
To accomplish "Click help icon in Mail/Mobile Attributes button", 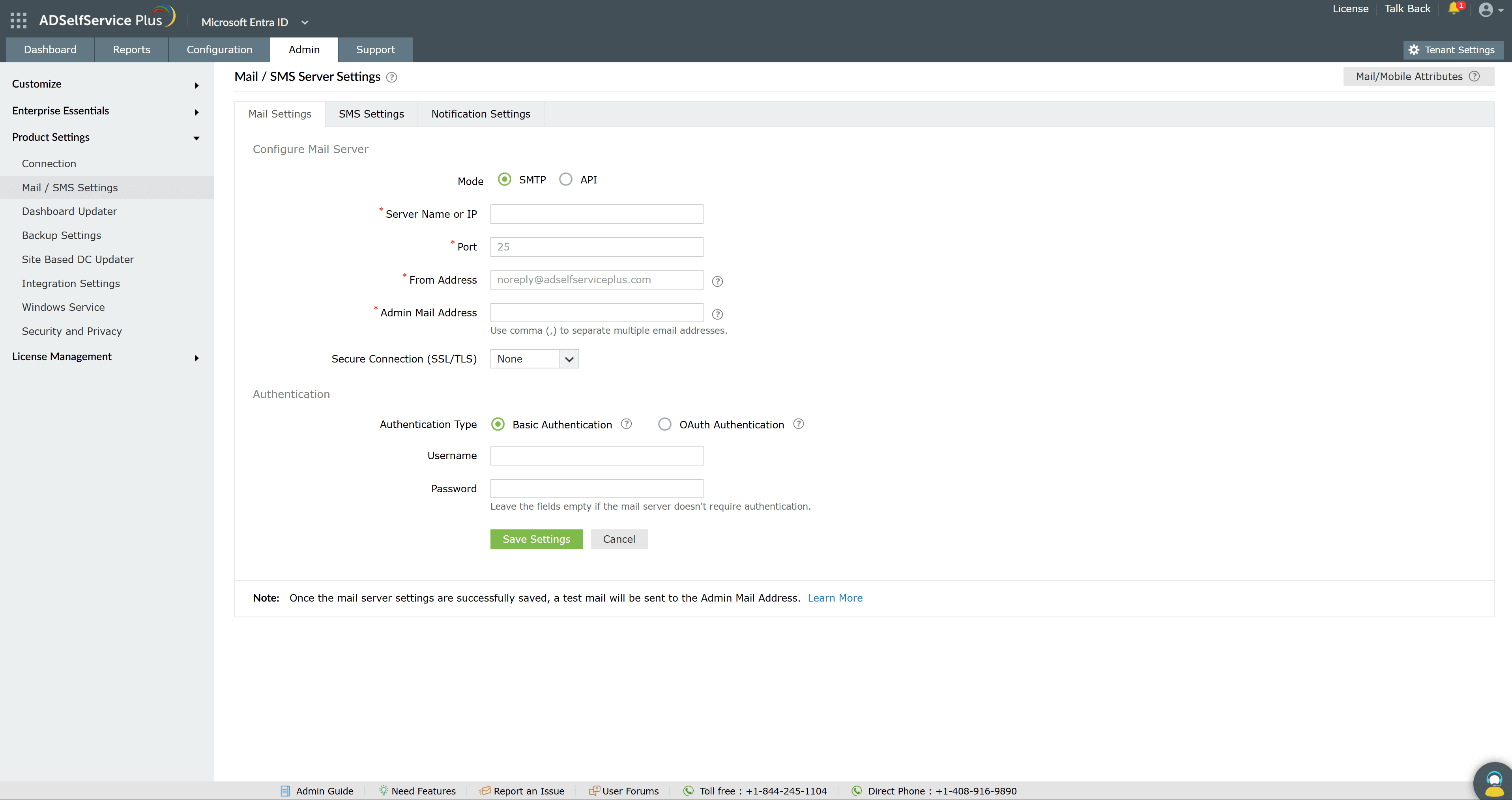I will 1475,76.
